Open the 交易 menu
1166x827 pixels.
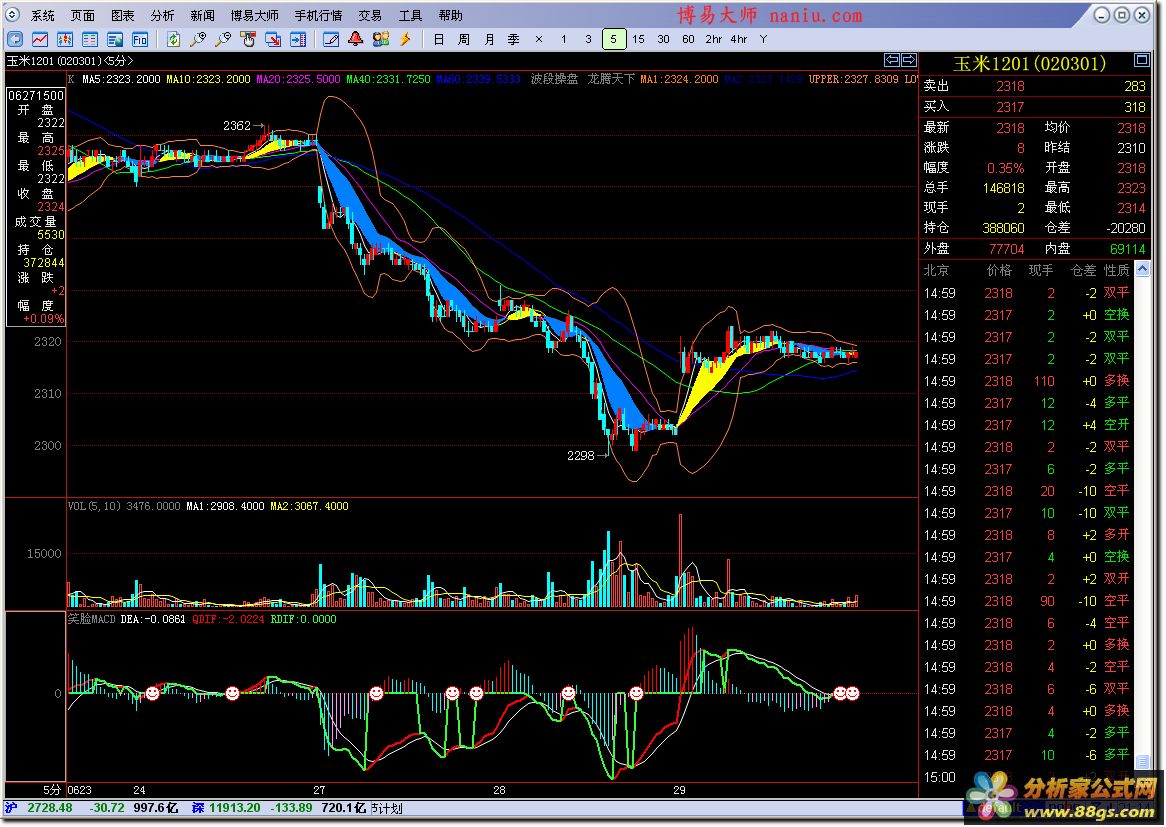click(x=370, y=16)
